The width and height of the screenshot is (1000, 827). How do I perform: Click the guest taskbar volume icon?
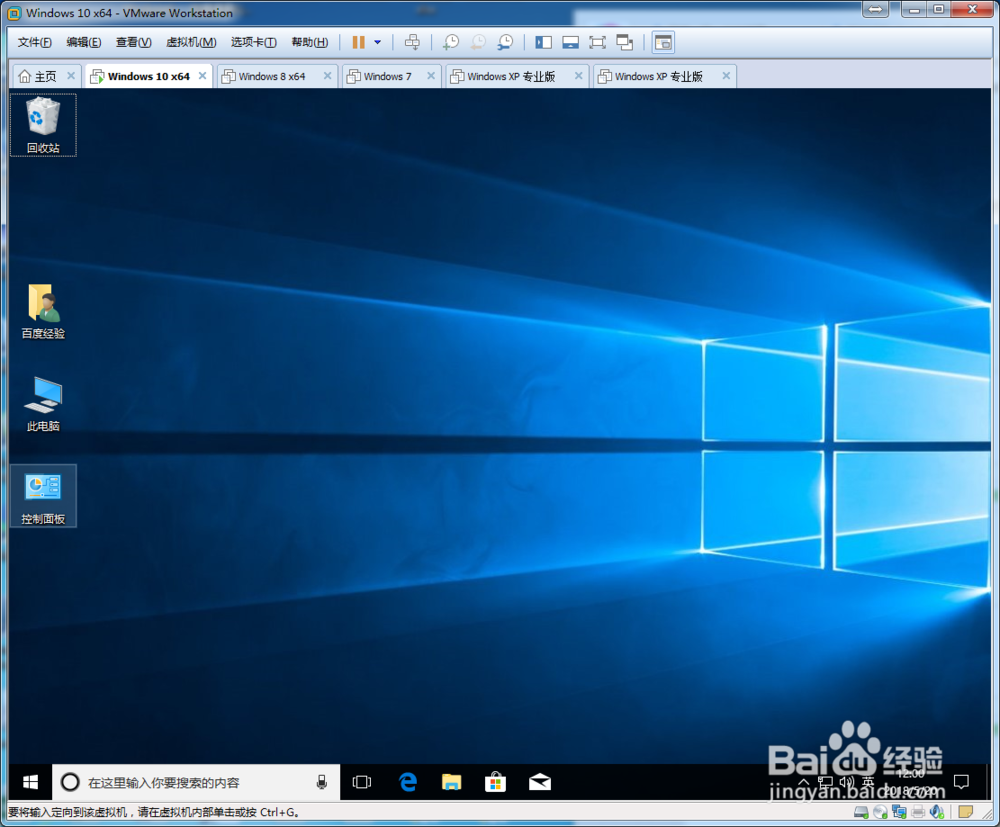click(847, 782)
